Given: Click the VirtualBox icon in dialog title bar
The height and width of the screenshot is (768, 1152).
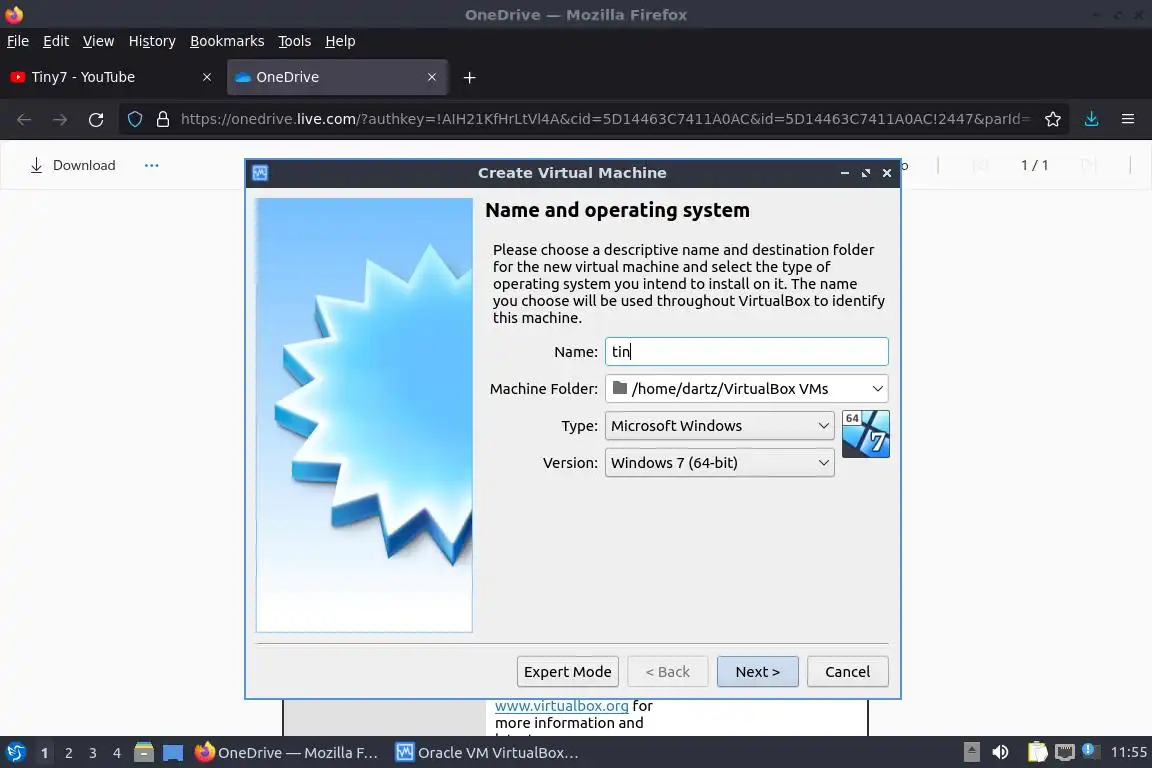Looking at the screenshot, I should click(260, 173).
